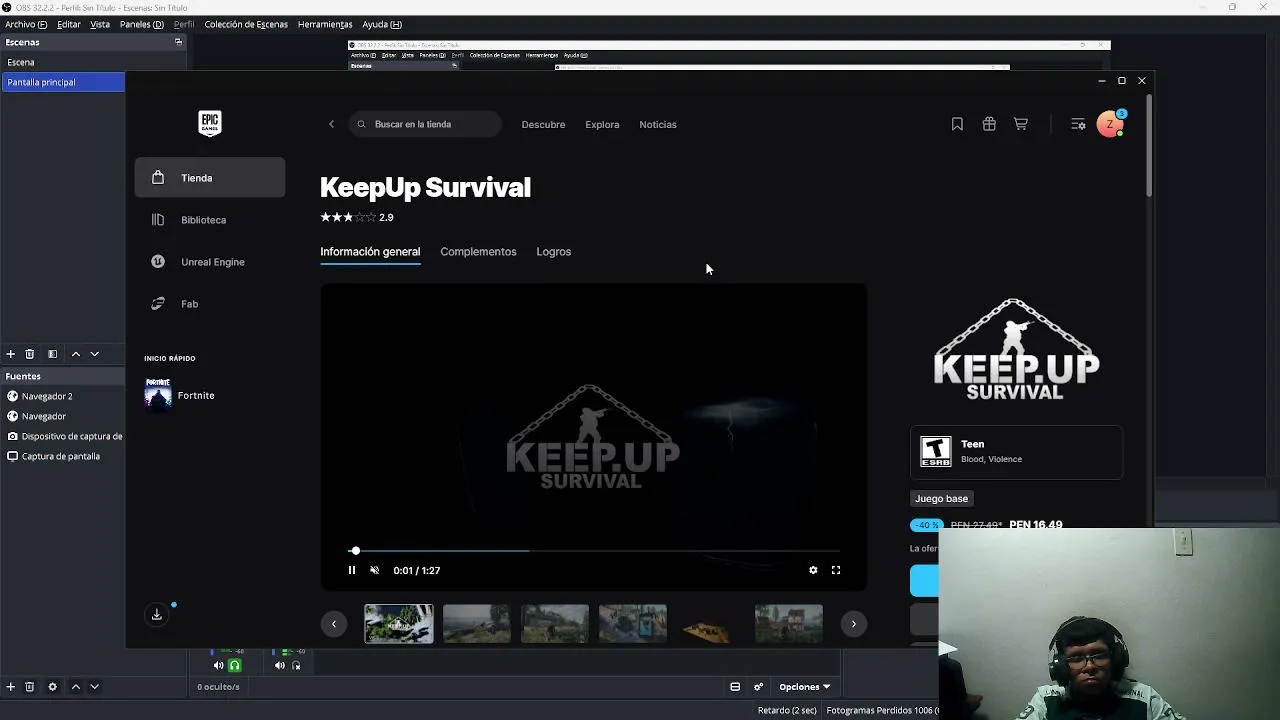Enter fullscreen in the trailer player
Screen dimensions: 1280x720
[x=836, y=570]
